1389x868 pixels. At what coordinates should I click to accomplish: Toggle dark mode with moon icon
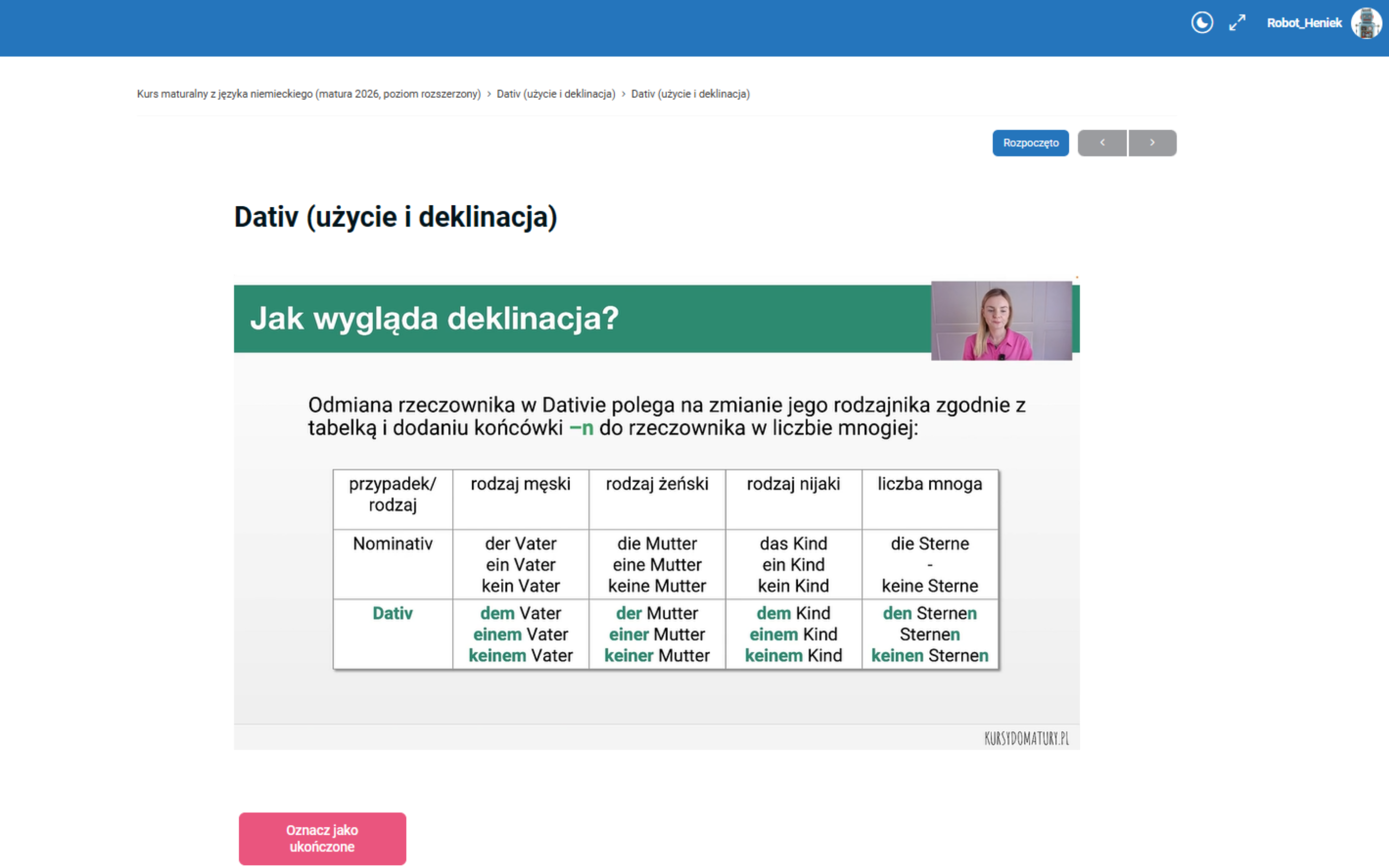tap(1201, 23)
